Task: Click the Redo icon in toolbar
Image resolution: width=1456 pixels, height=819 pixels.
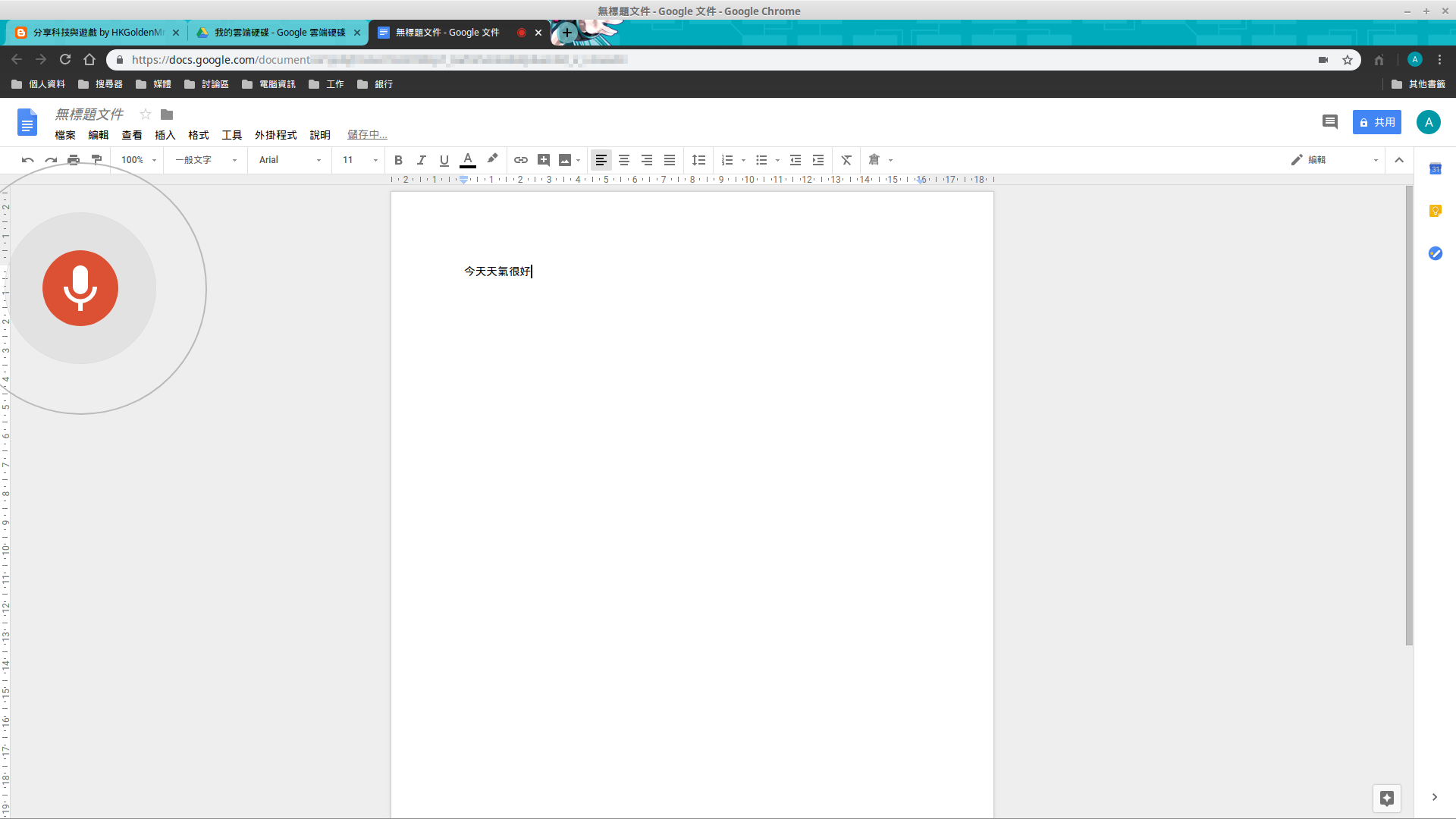Action: point(51,160)
